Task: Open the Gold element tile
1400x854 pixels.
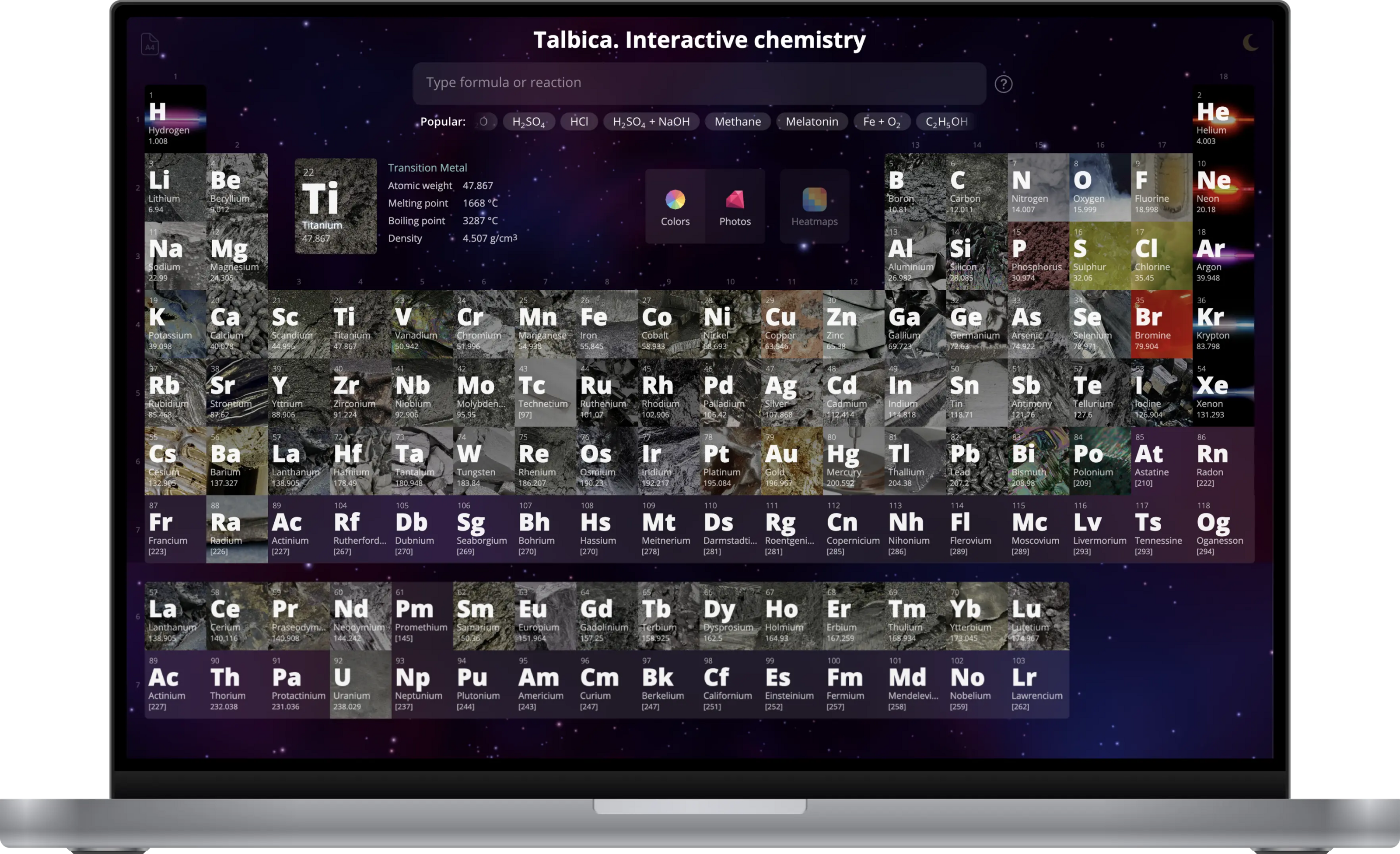Action: (792, 461)
